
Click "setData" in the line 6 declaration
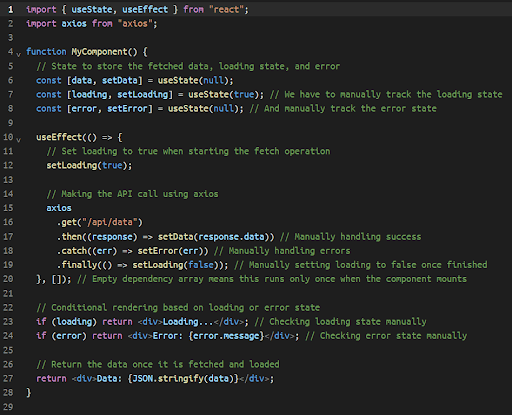coord(120,80)
